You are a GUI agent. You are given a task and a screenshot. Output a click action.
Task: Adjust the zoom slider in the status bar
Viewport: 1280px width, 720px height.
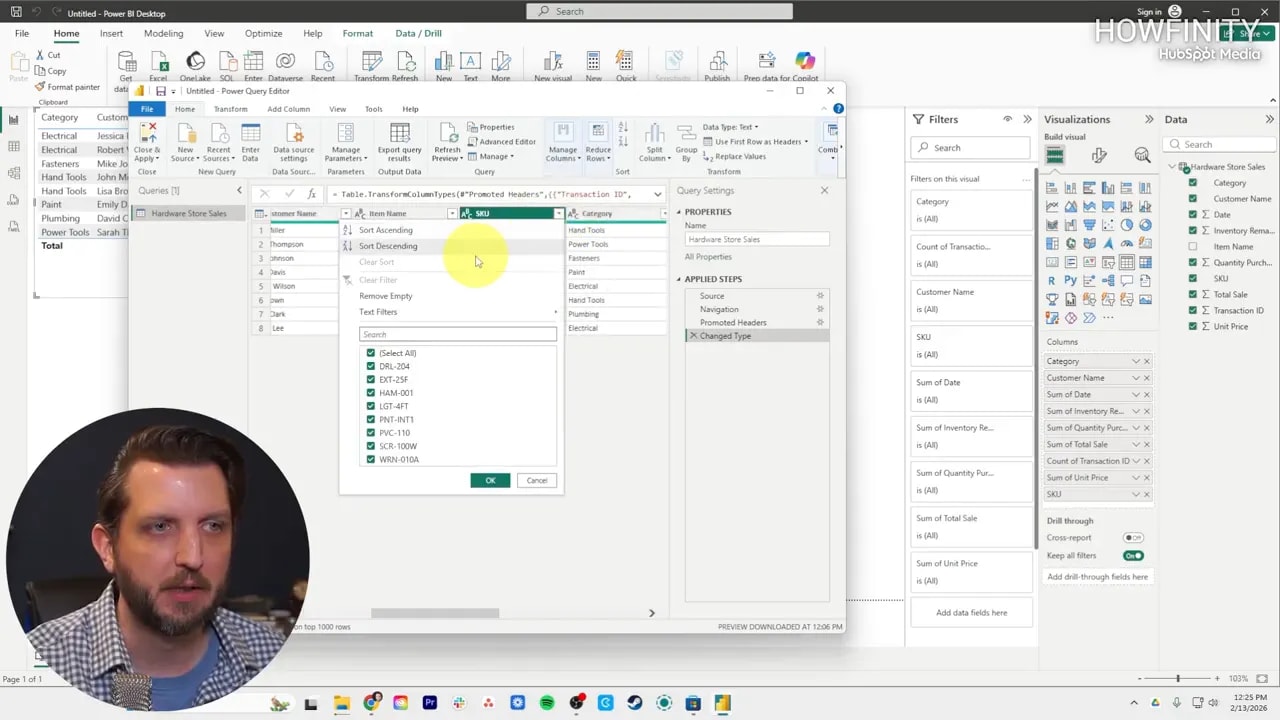[1177, 679]
